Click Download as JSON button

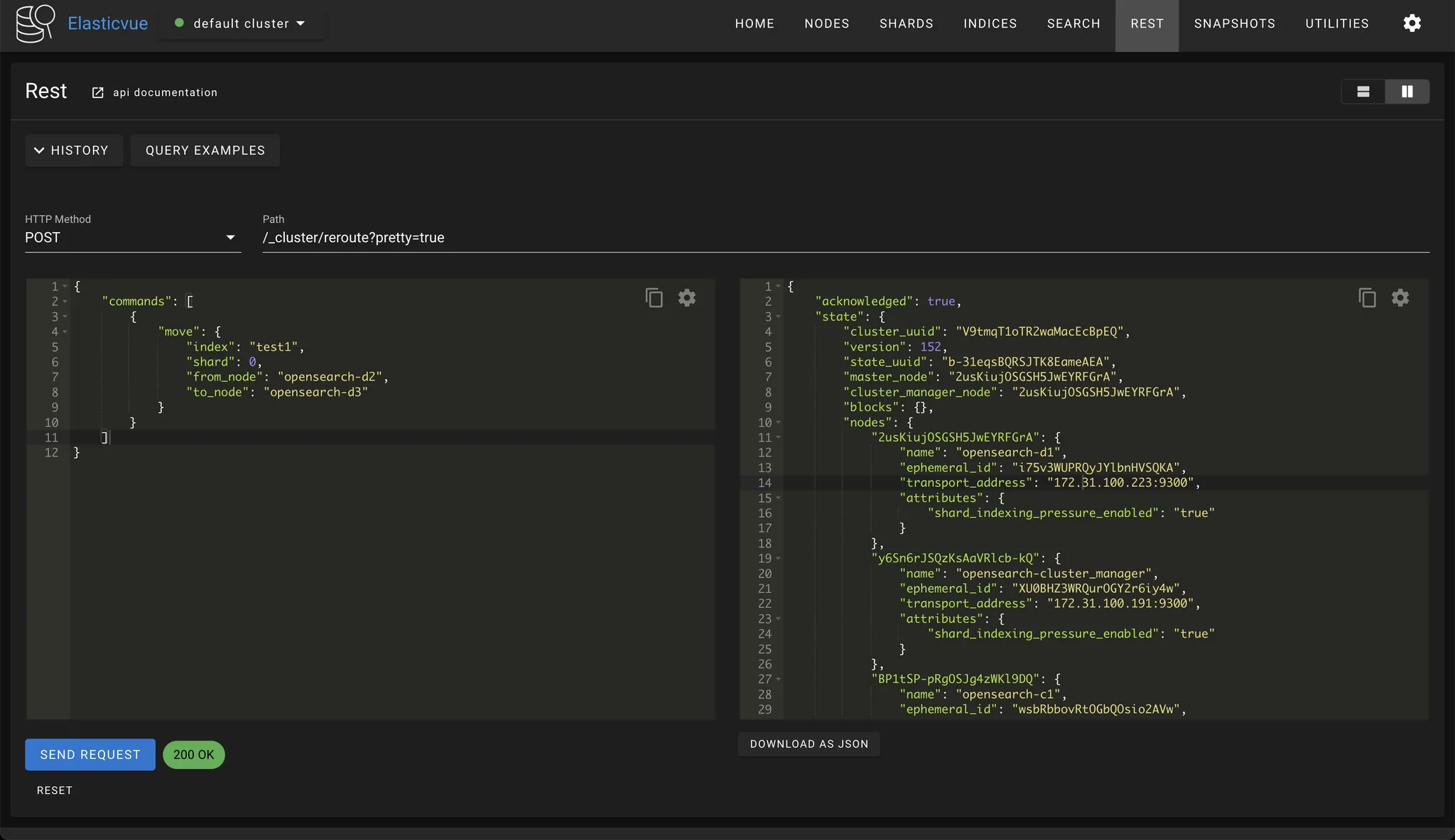(x=808, y=744)
